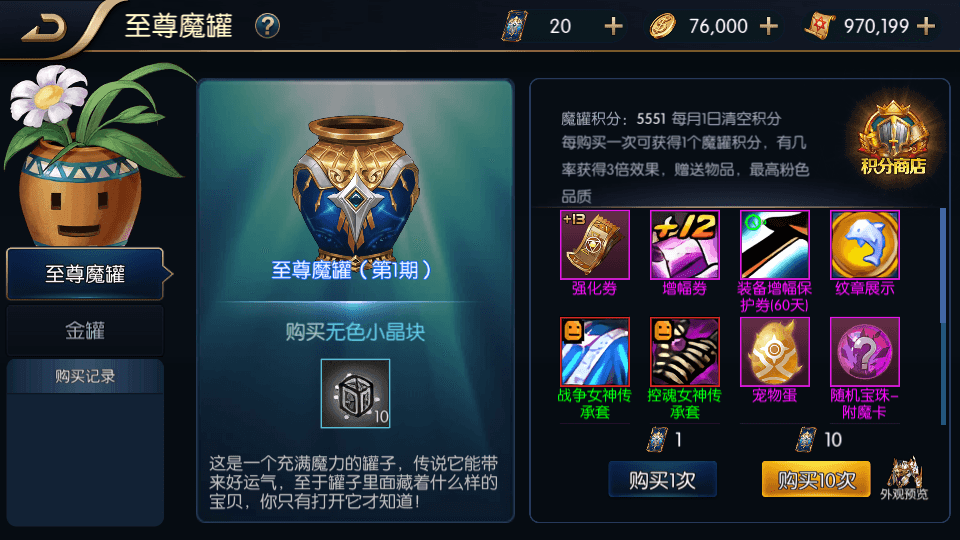Select the 宠物蛋 pet egg icon
The height and width of the screenshot is (540, 960).
click(774, 351)
